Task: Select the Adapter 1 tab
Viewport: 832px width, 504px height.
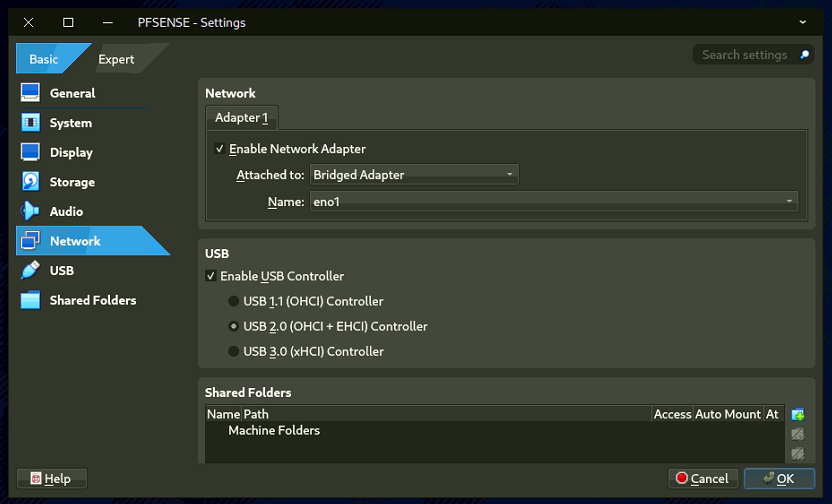Action: pyautogui.click(x=241, y=118)
